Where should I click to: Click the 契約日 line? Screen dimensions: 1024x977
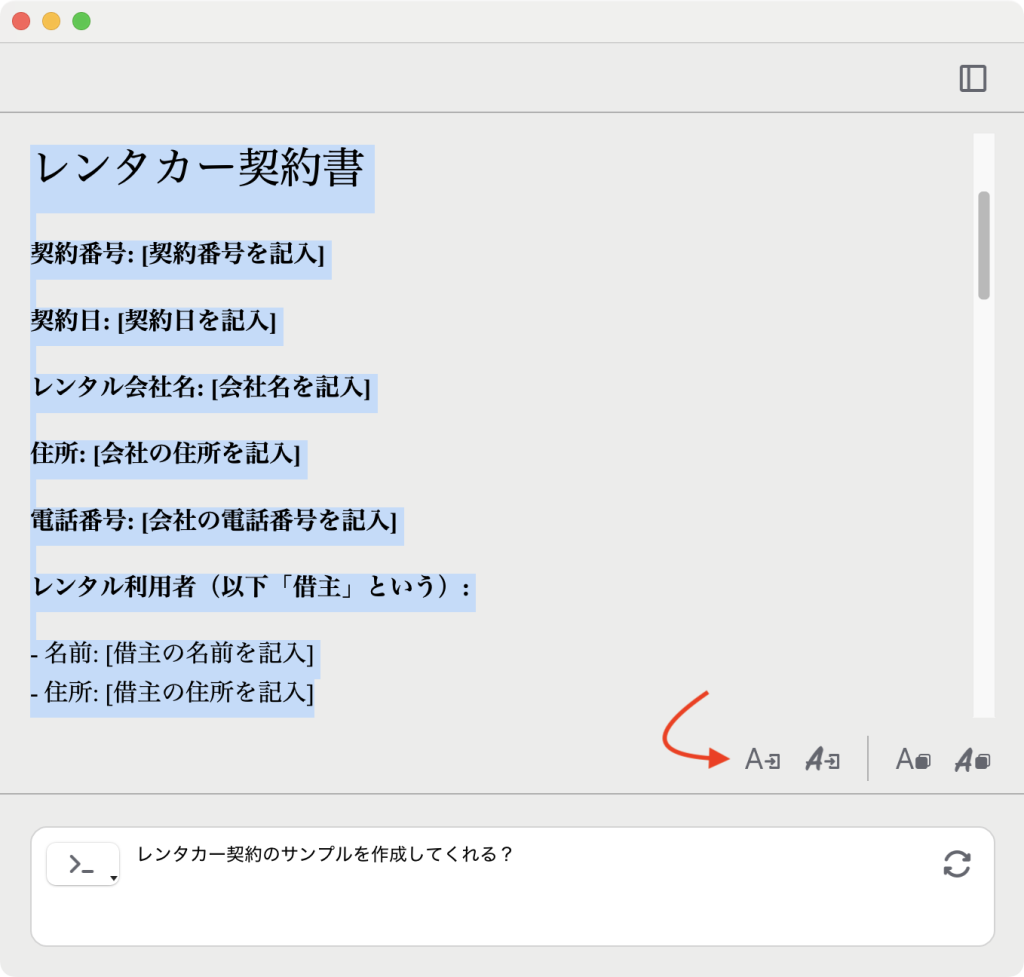pyautogui.click(x=153, y=321)
